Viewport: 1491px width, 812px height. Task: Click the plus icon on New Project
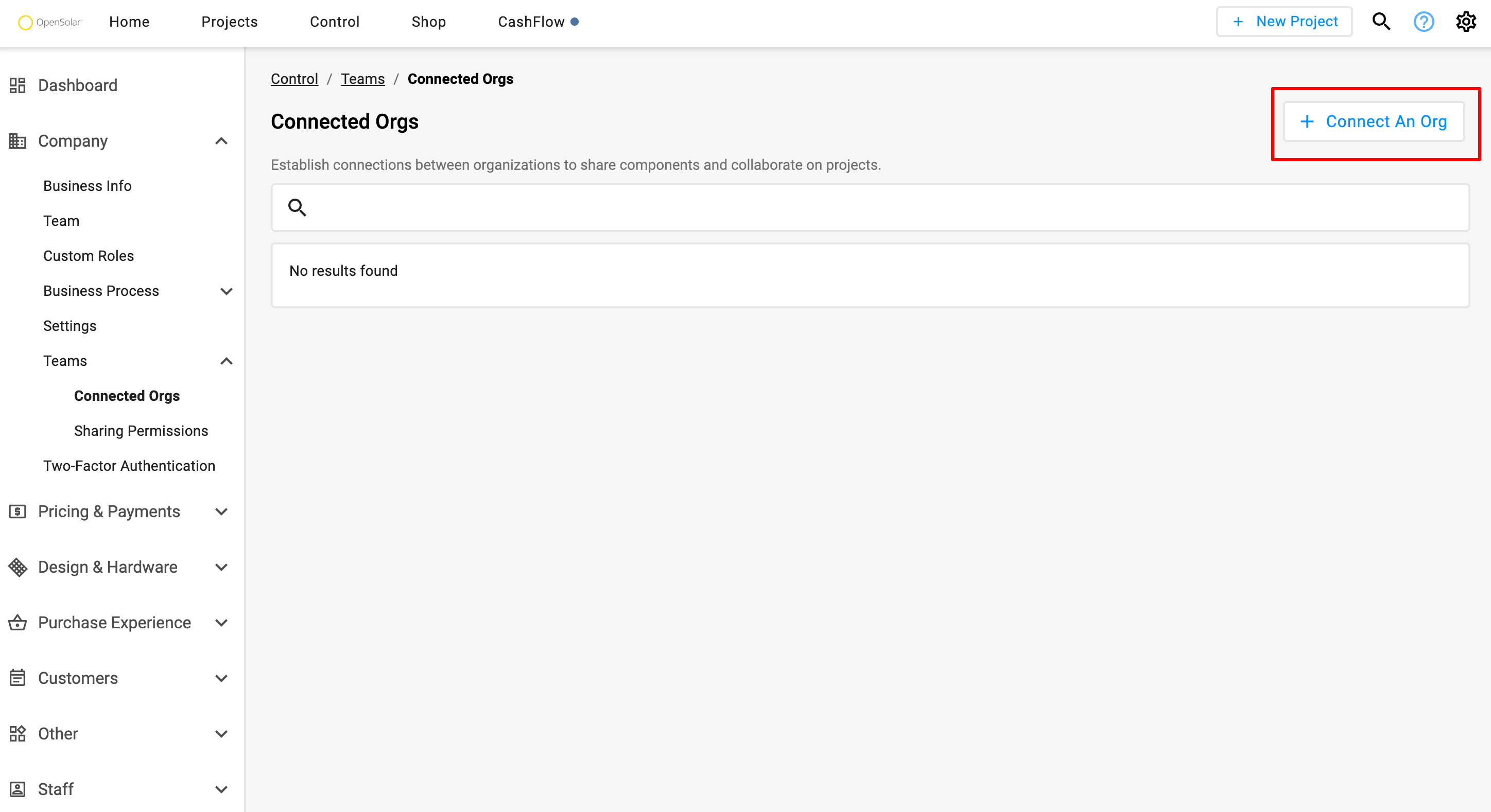1238,22
